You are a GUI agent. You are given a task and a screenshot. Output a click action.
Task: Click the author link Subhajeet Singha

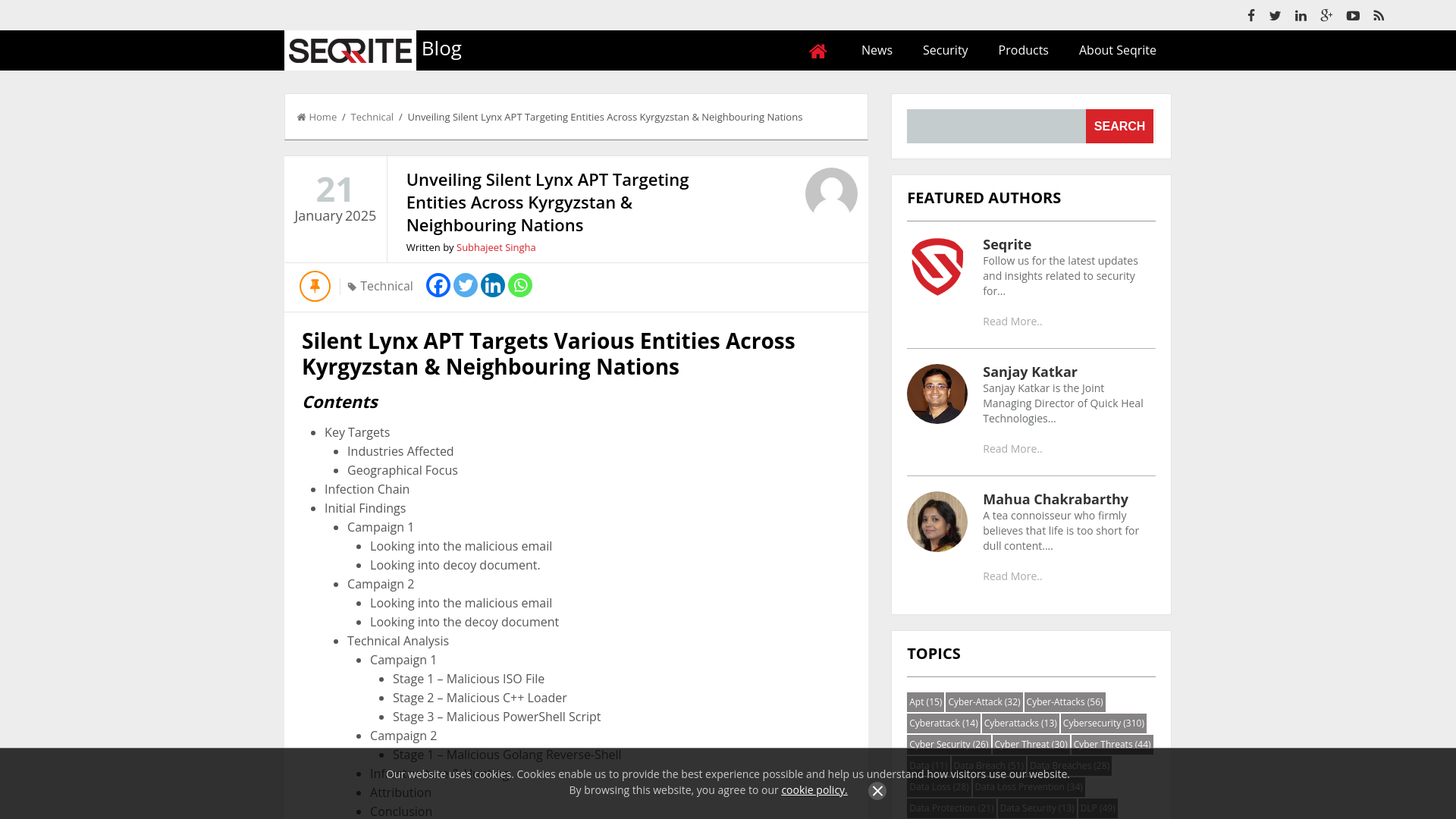pos(496,247)
